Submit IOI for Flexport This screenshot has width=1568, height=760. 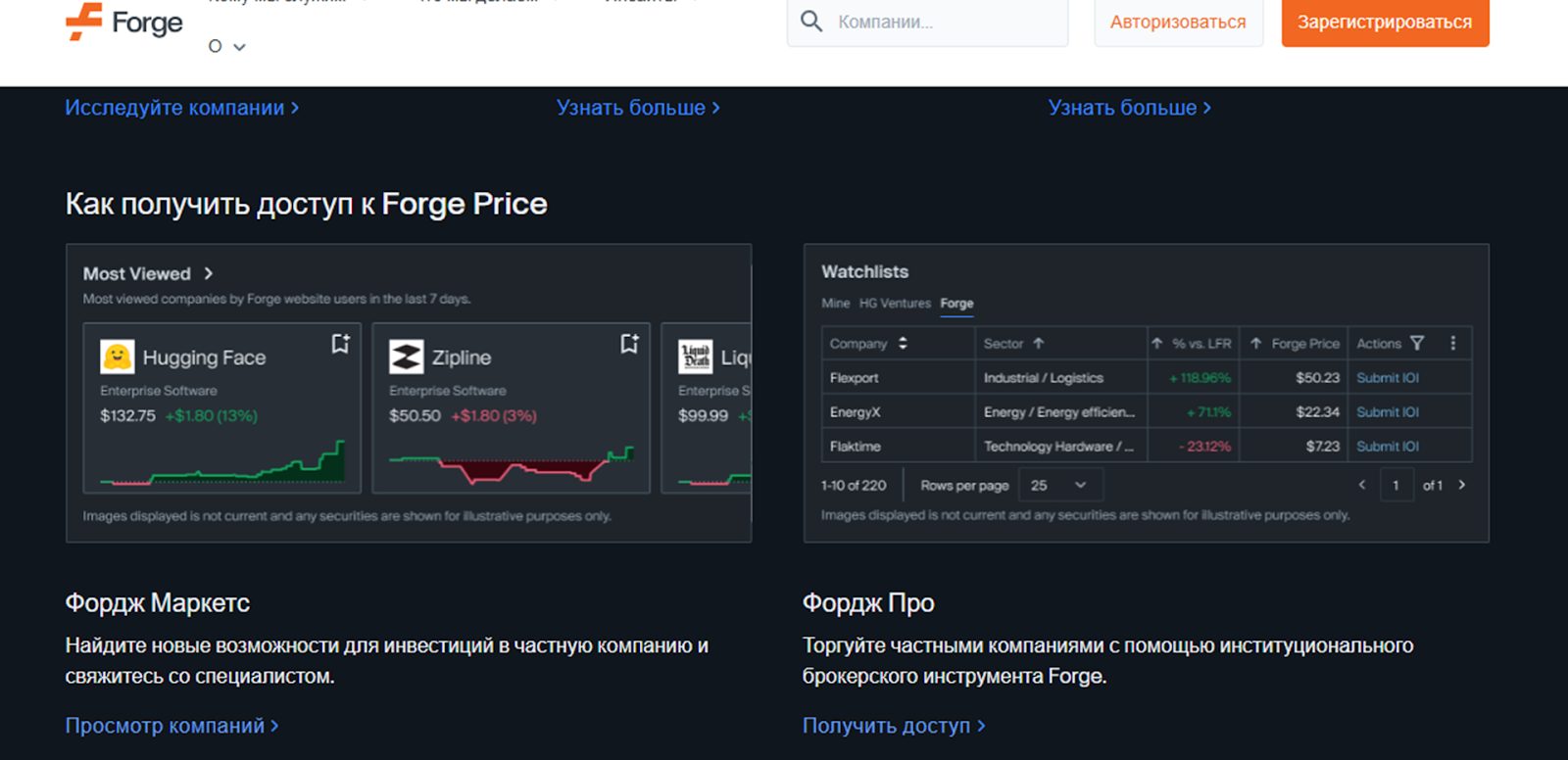coord(1388,378)
